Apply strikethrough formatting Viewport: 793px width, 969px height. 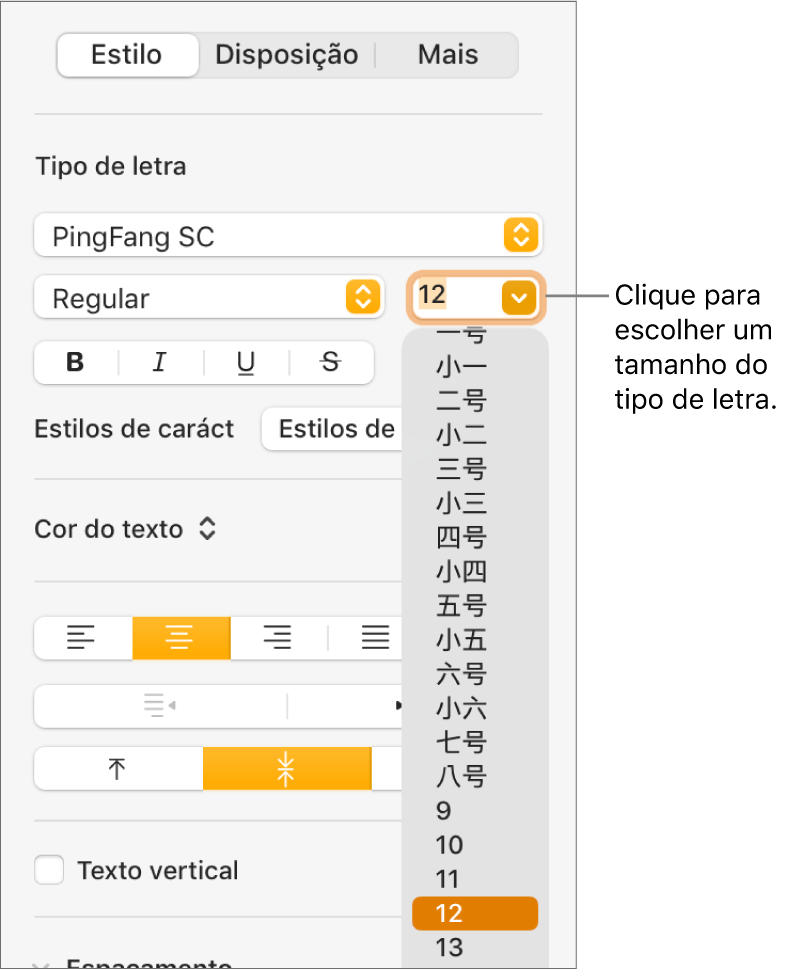click(x=330, y=362)
